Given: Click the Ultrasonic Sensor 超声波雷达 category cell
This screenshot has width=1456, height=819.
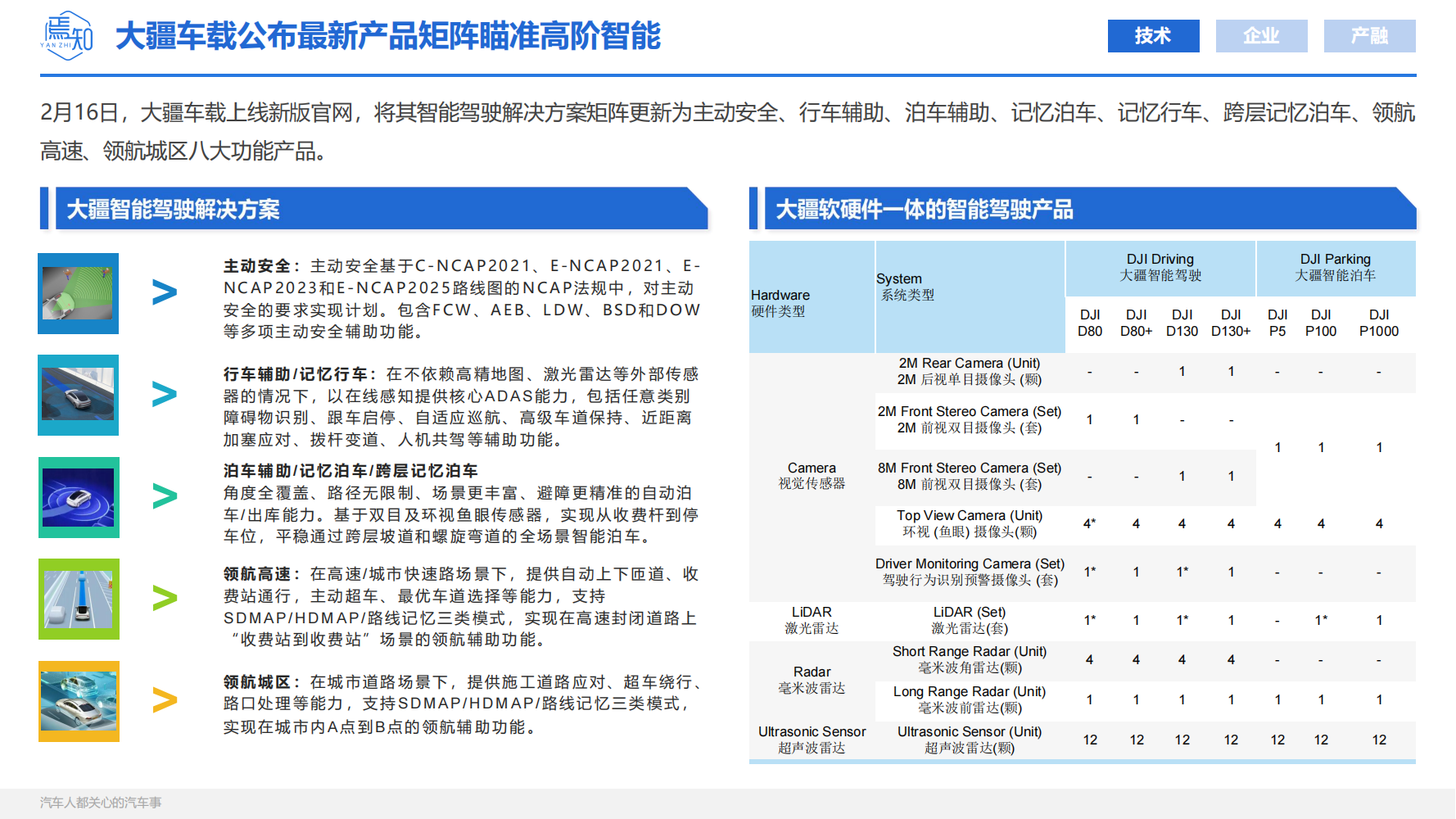Looking at the screenshot, I should [812, 740].
